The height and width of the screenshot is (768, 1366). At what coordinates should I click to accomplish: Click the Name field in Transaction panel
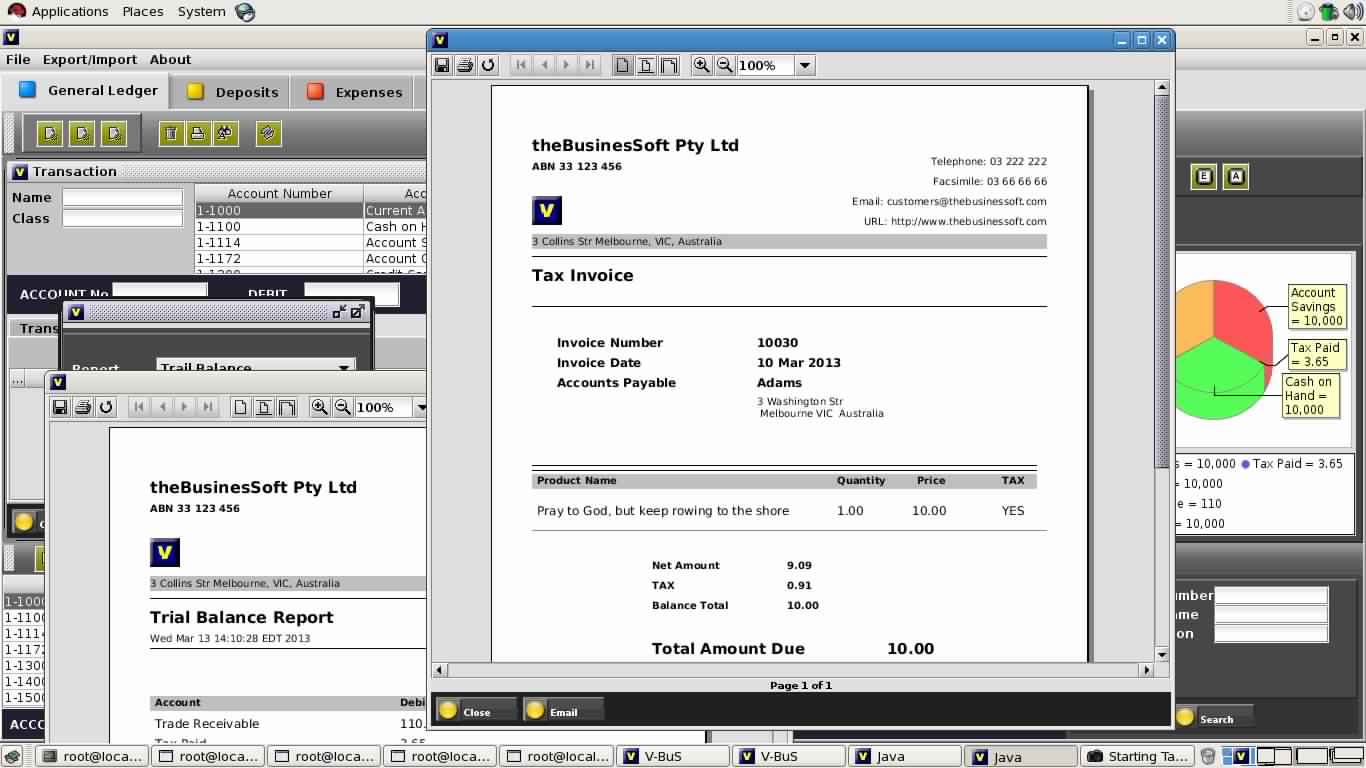(x=123, y=198)
